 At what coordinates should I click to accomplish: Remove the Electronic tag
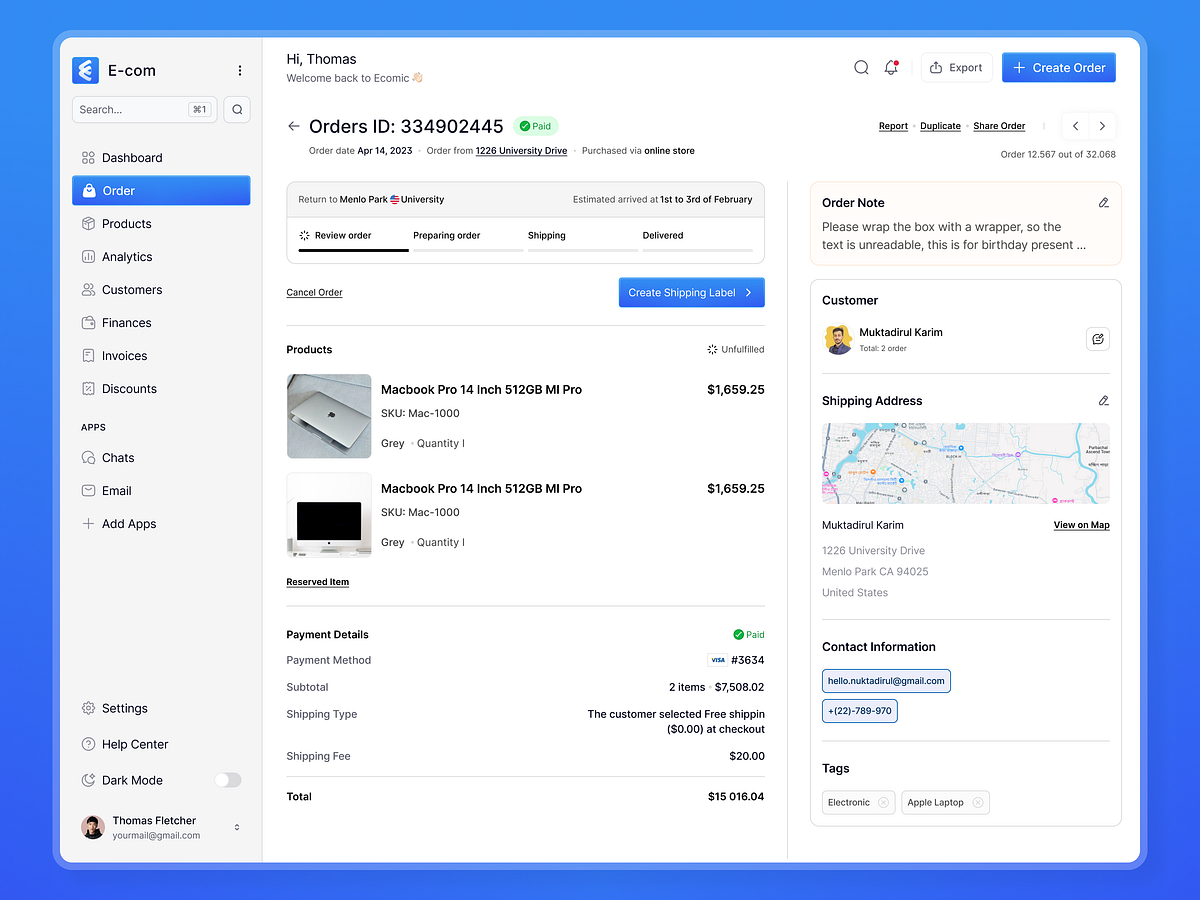[x=884, y=802]
